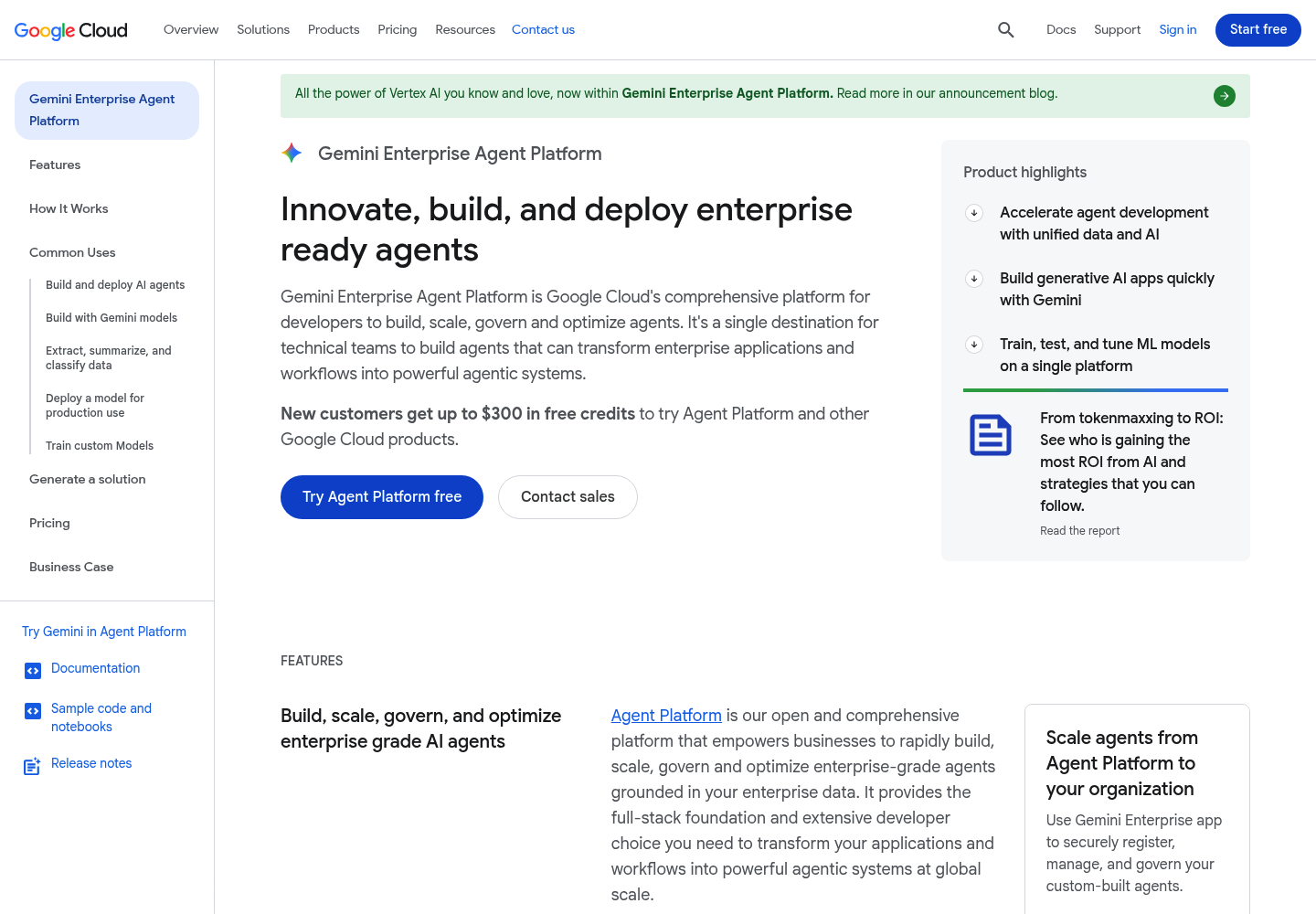Click the Documentation code icon
This screenshot has width=1316, height=914.
(33, 671)
